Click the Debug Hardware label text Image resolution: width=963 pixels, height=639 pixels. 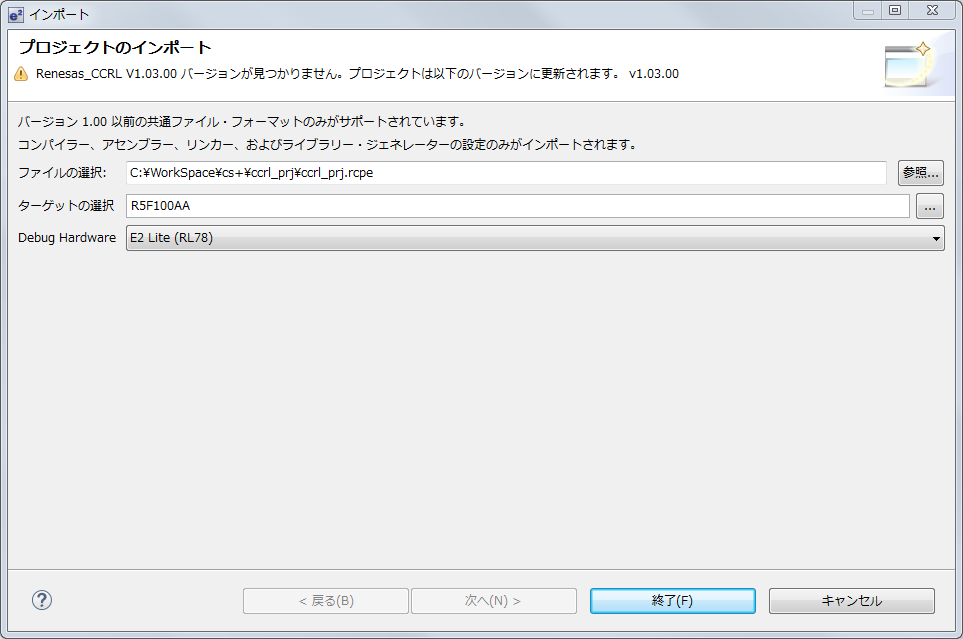67,238
